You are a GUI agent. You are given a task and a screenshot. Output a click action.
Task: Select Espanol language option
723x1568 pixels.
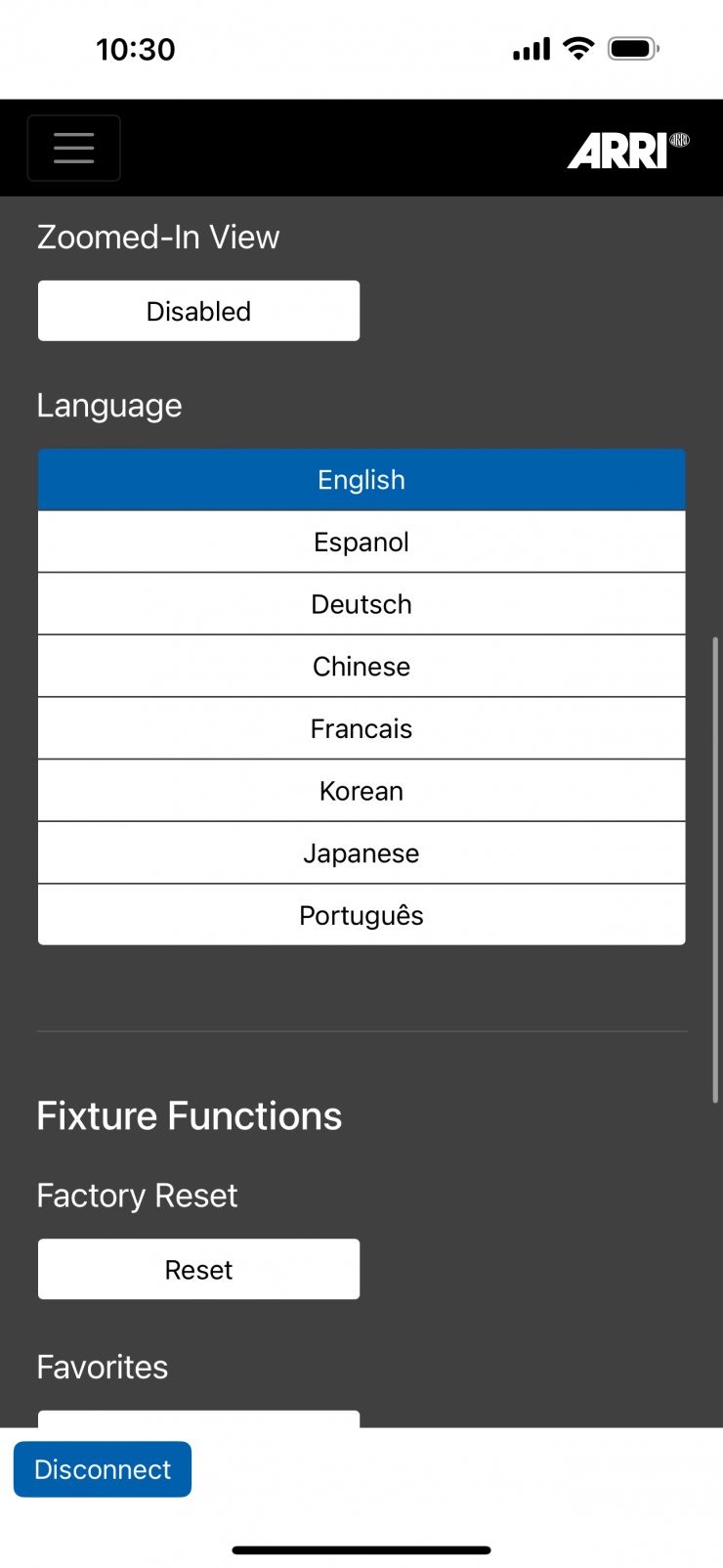[x=361, y=543]
